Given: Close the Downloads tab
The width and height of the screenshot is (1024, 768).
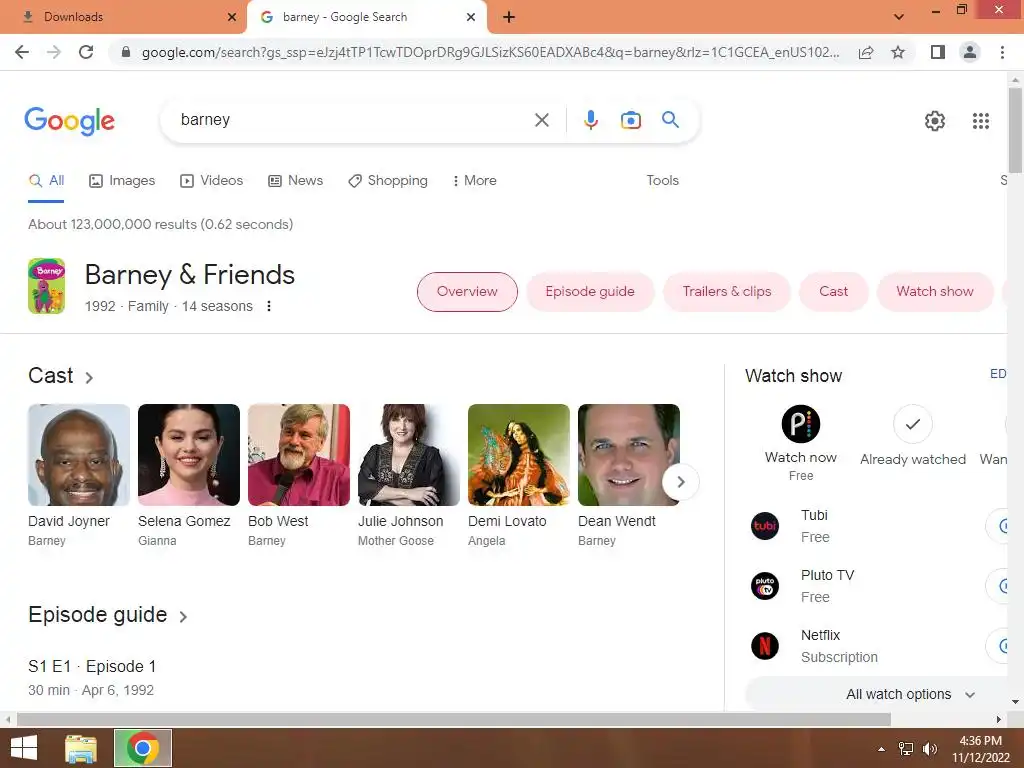Looking at the screenshot, I should click(232, 17).
